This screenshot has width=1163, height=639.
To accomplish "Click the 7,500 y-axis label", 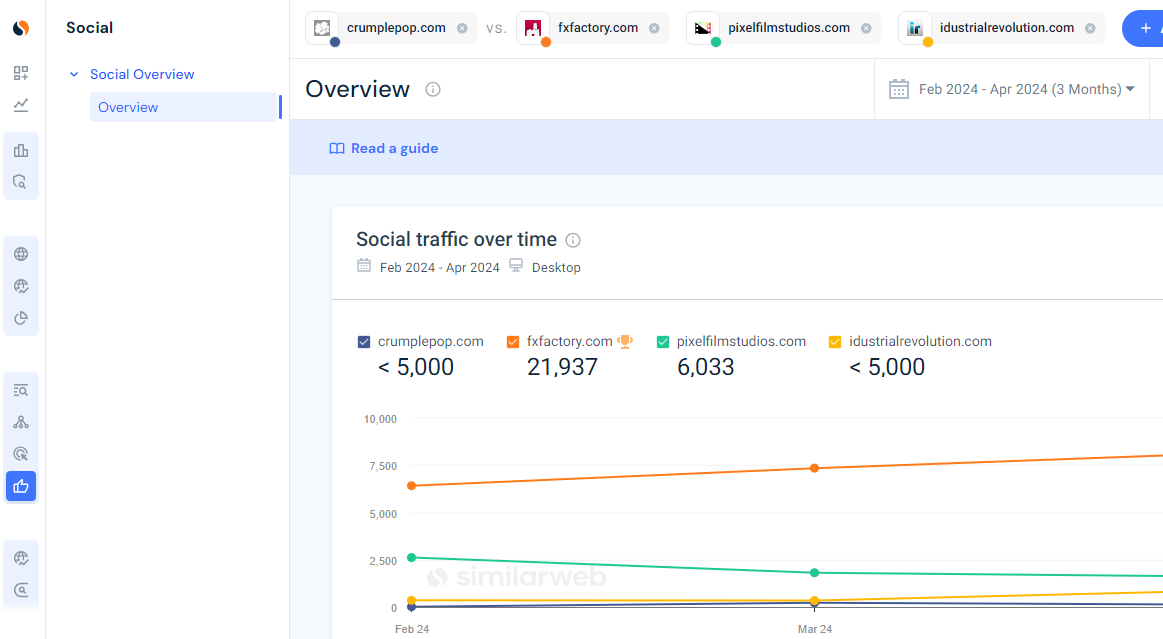I will (383, 466).
